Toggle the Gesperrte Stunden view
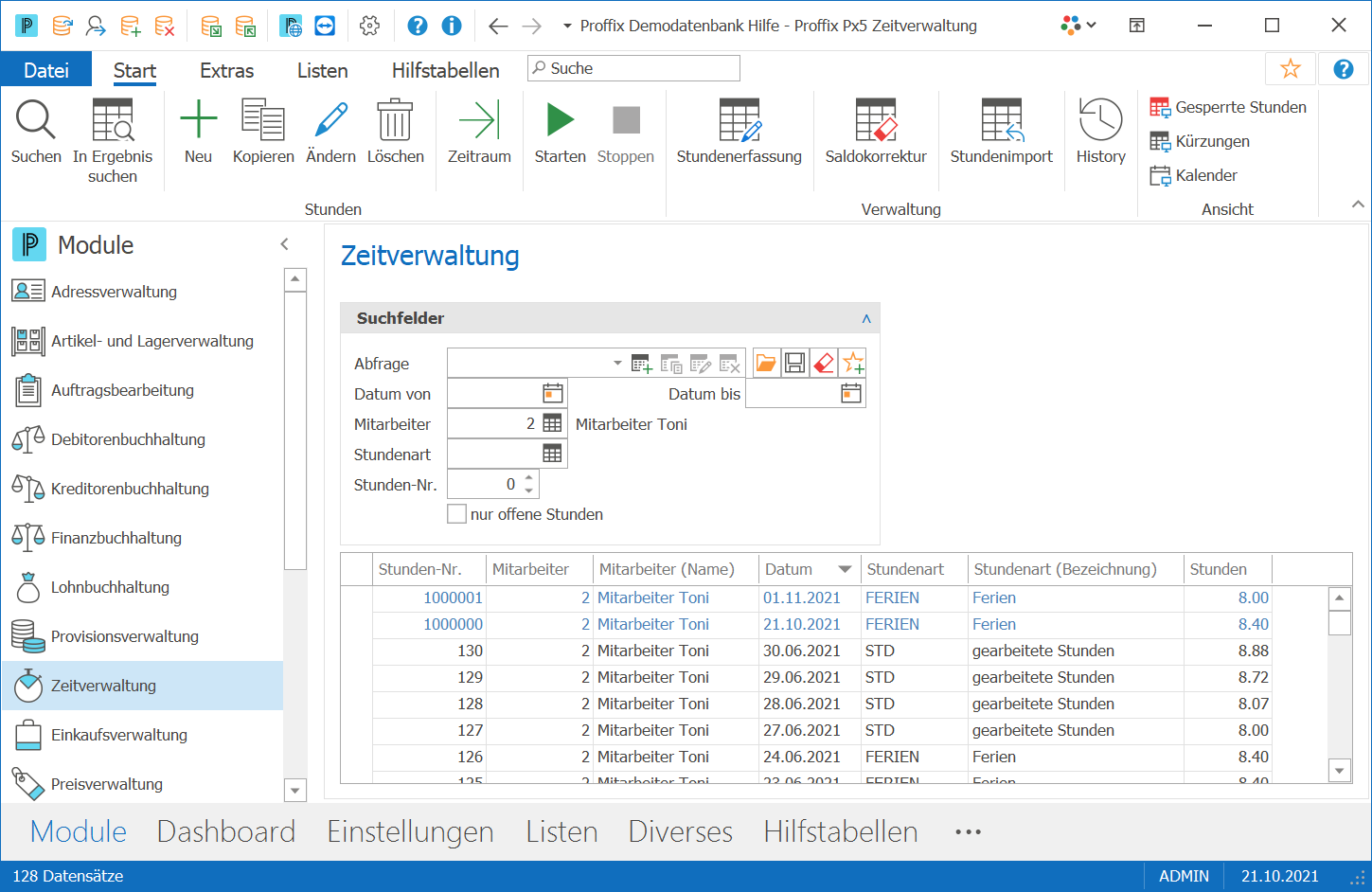1372x892 pixels. click(x=1228, y=107)
